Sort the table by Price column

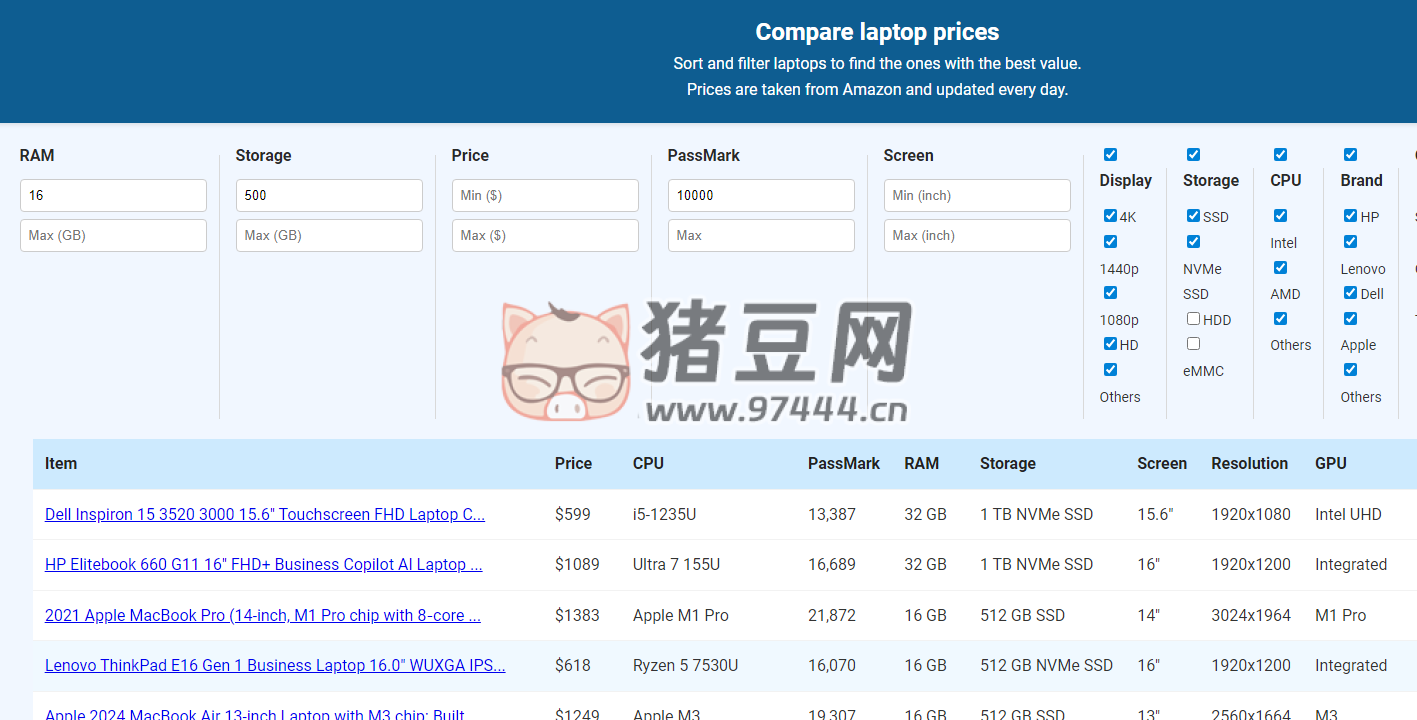pos(573,463)
